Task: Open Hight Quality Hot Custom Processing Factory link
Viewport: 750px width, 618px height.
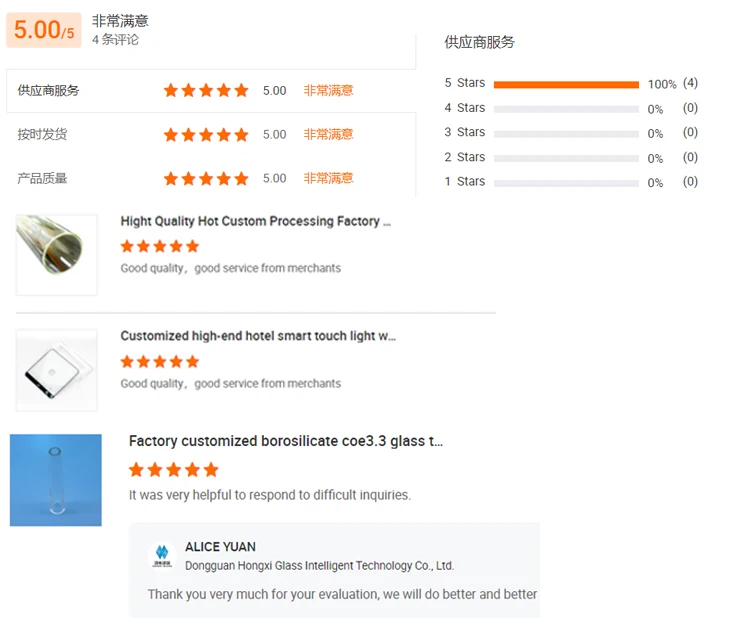Action: [x=256, y=221]
